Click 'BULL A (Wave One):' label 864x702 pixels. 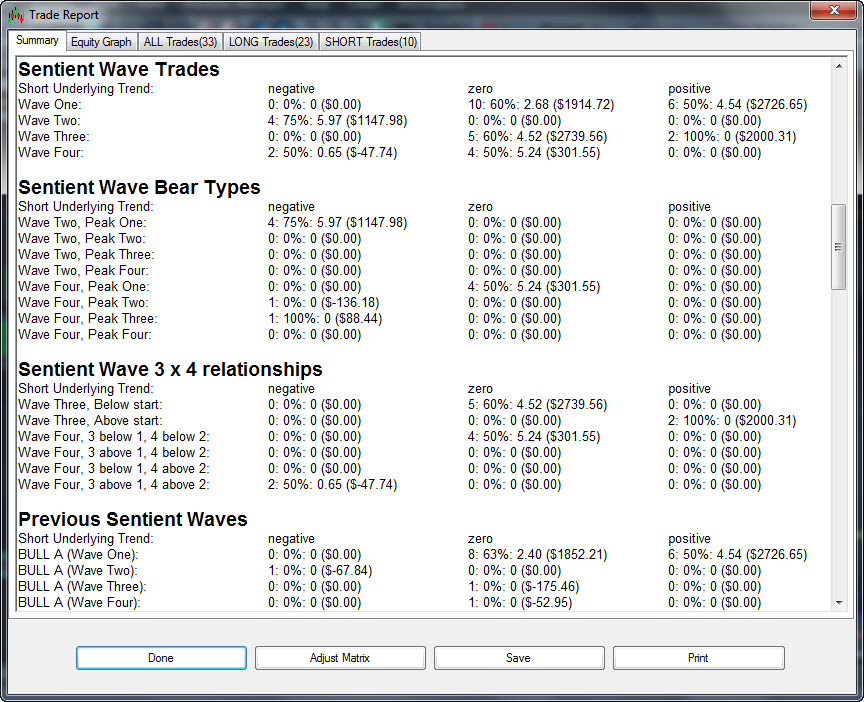pyautogui.click(x=78, y=554)
